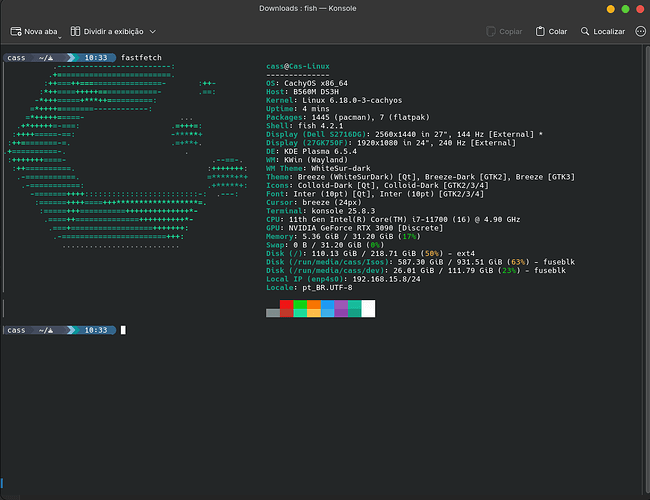Viewport: 650px width, 500px height.
Task: Click the white color block in palette
Action: click(x=368, y=308)
